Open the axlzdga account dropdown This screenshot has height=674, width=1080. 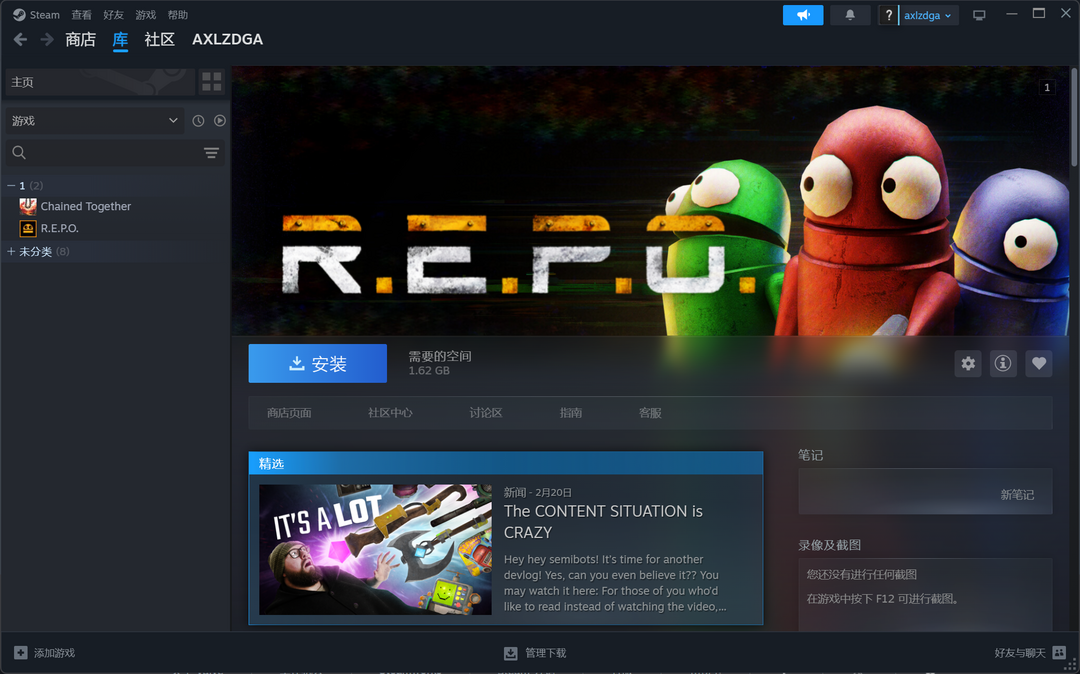point(927,15)
